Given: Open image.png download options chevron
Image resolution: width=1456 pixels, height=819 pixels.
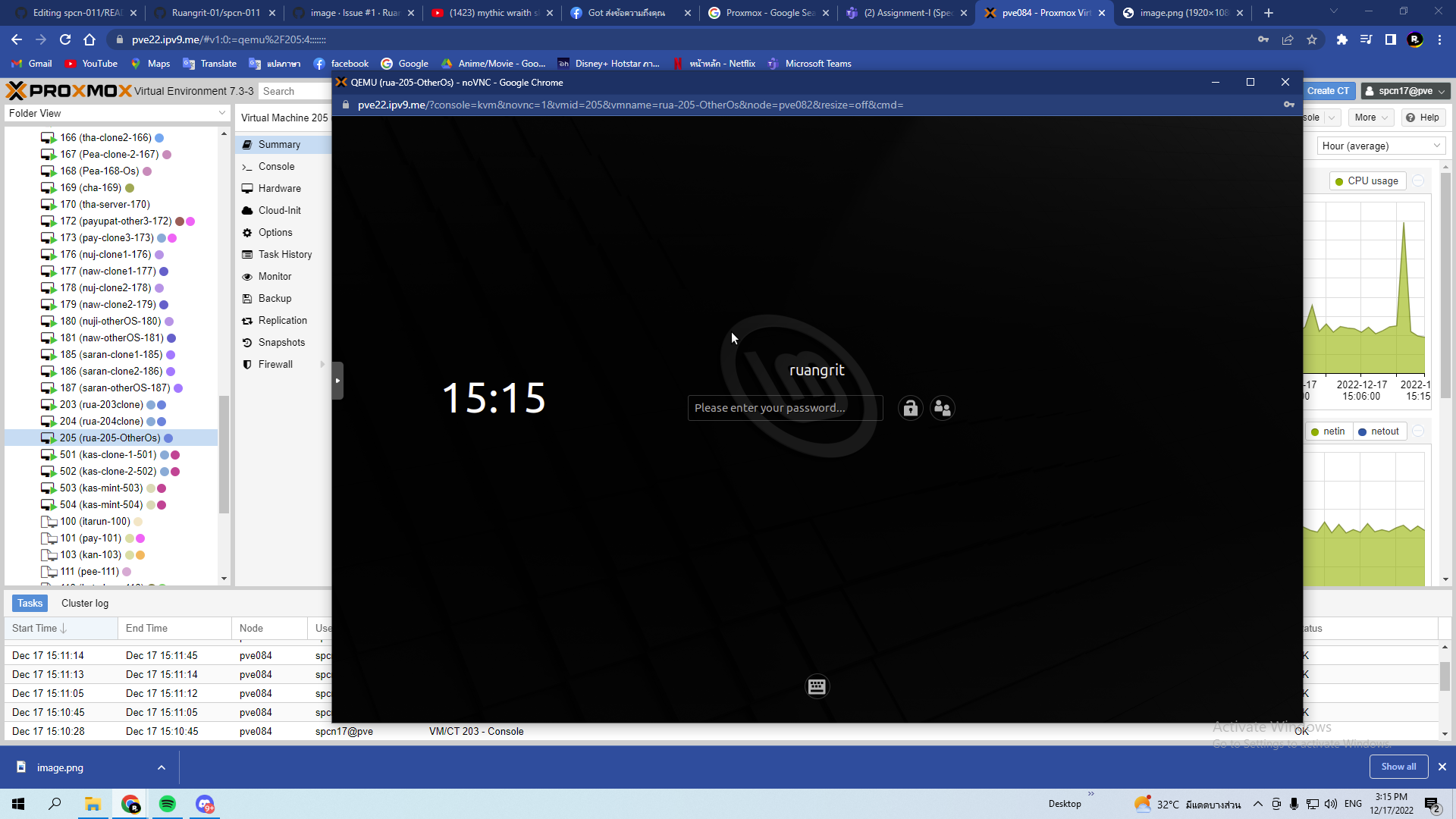Looking at the screenshot, I should [x=162, y=767].
